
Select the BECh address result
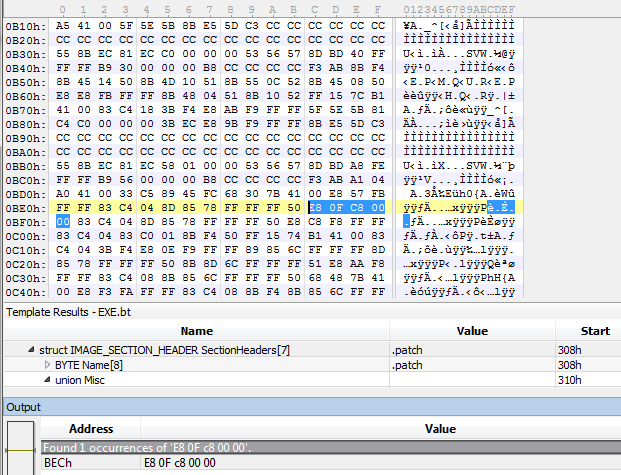(58, 463)
